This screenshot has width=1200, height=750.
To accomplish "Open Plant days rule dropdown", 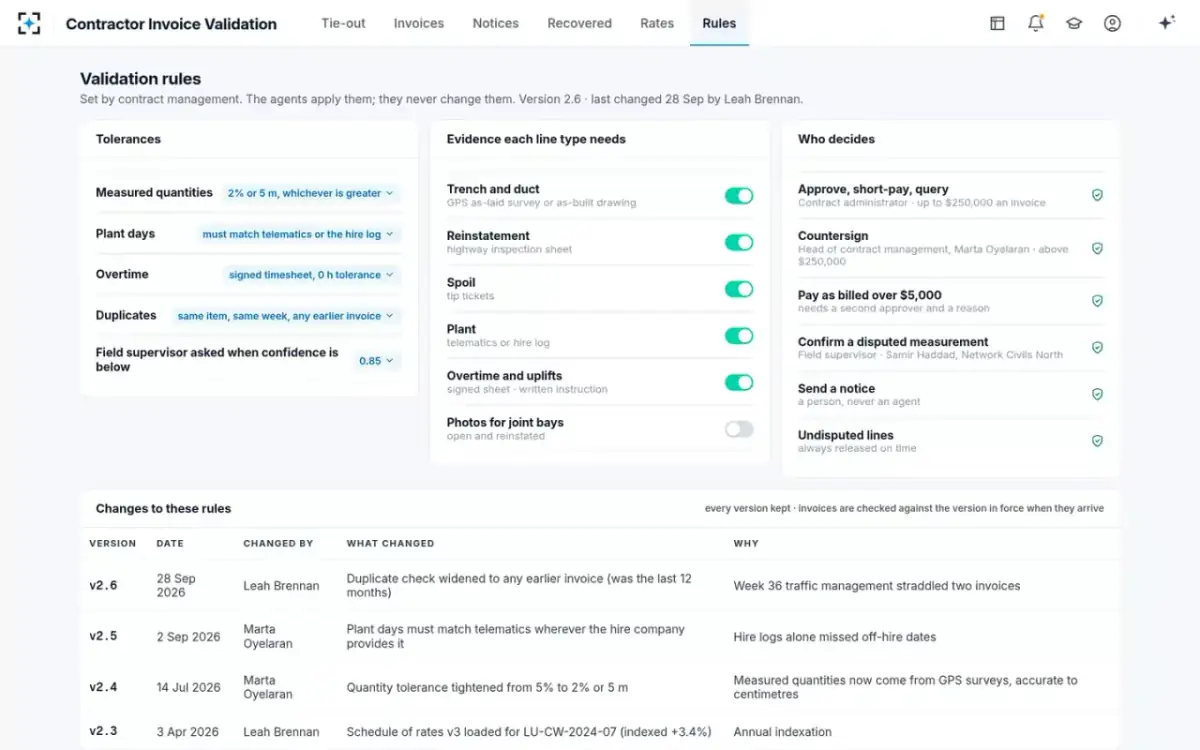I will click(x=298, y=234).
